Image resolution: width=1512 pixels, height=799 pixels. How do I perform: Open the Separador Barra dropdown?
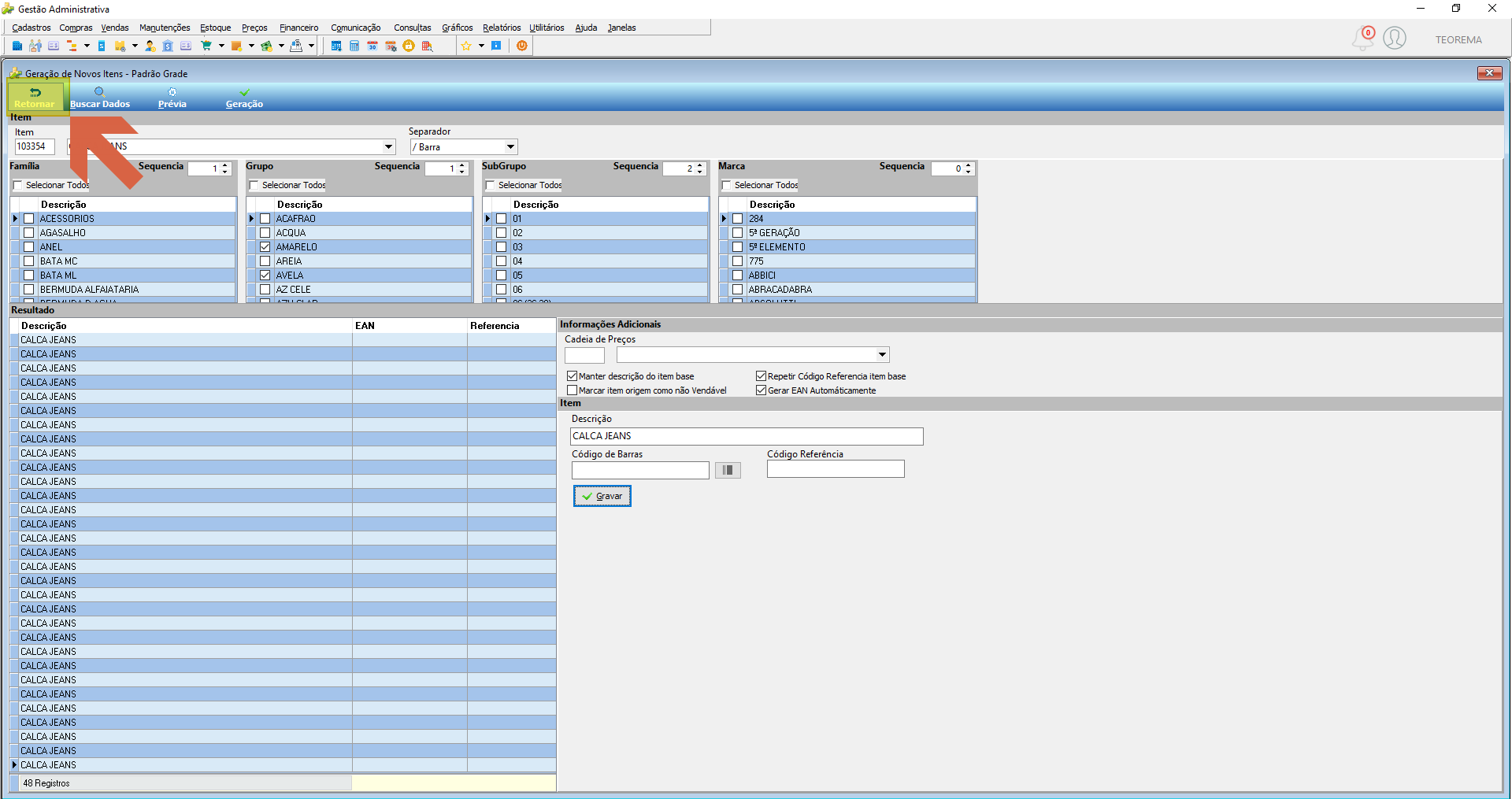(510, 147)
